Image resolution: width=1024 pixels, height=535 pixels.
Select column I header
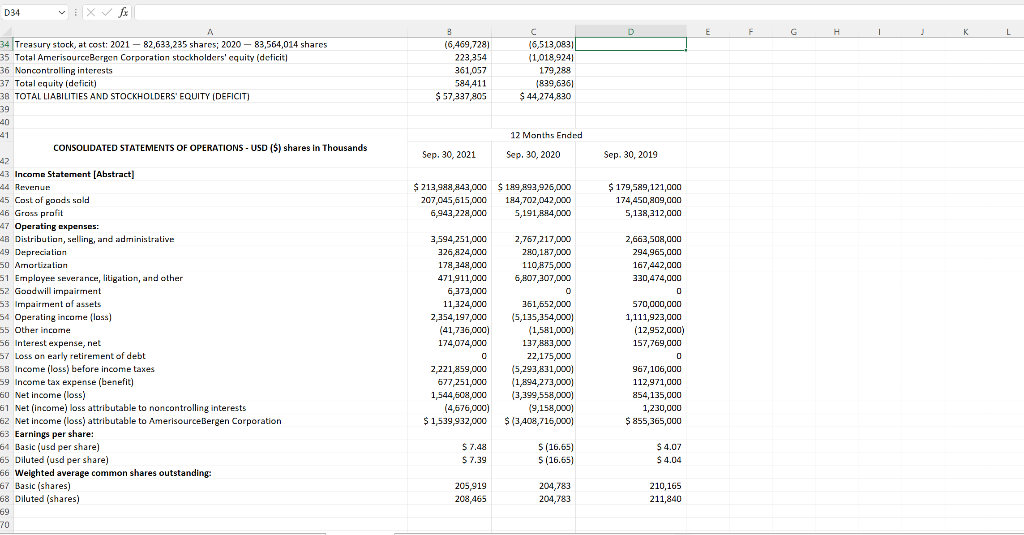[x=879, y=31]
